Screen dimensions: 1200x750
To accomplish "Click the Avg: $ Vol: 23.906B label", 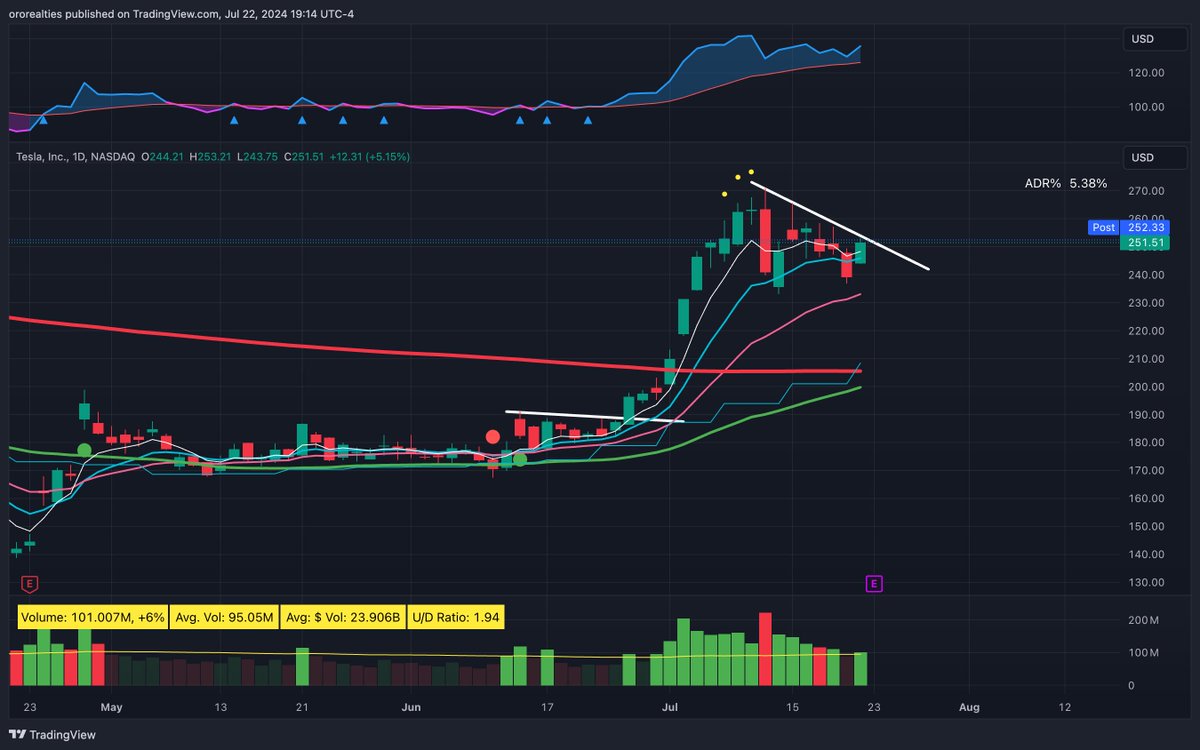I will click(343, 618).
